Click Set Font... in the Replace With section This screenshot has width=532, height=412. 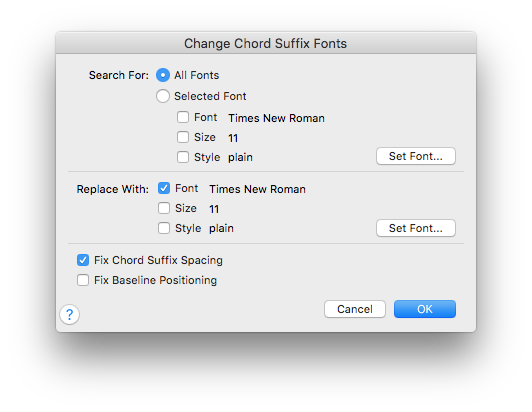(416, 228)
